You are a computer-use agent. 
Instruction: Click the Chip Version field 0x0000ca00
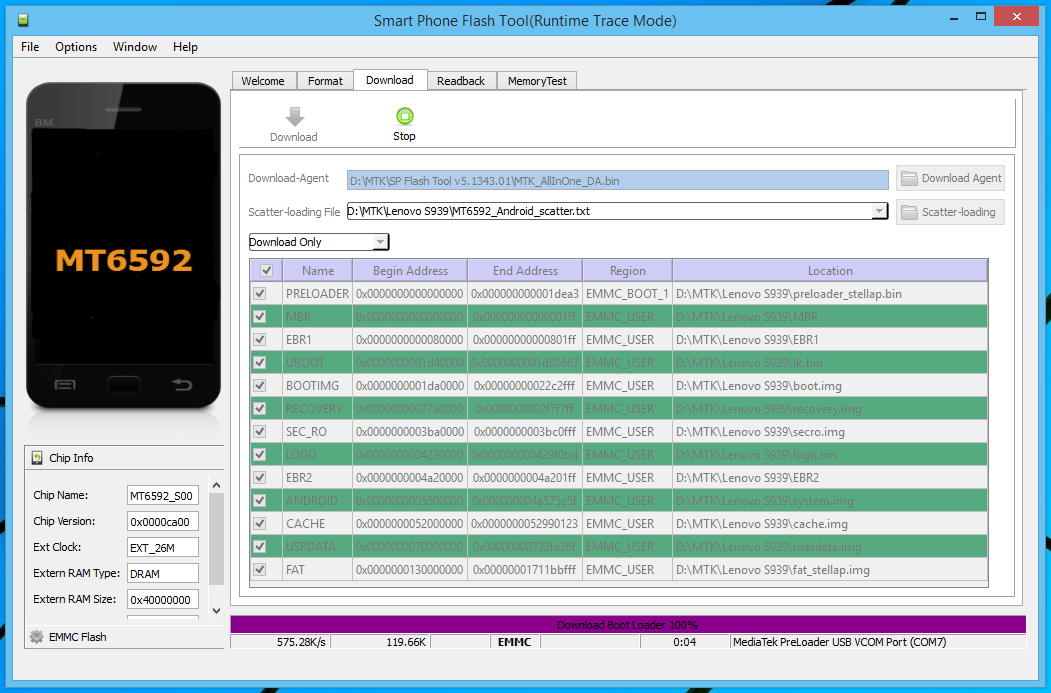click(x=163, y=521)
